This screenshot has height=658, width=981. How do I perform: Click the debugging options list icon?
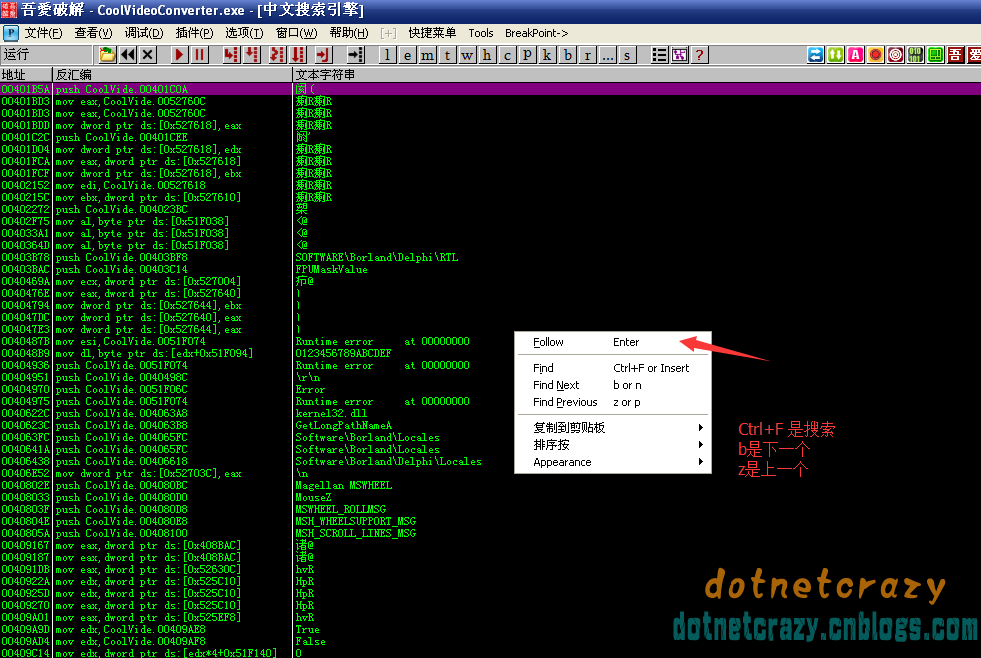click(x=659, y=55)
